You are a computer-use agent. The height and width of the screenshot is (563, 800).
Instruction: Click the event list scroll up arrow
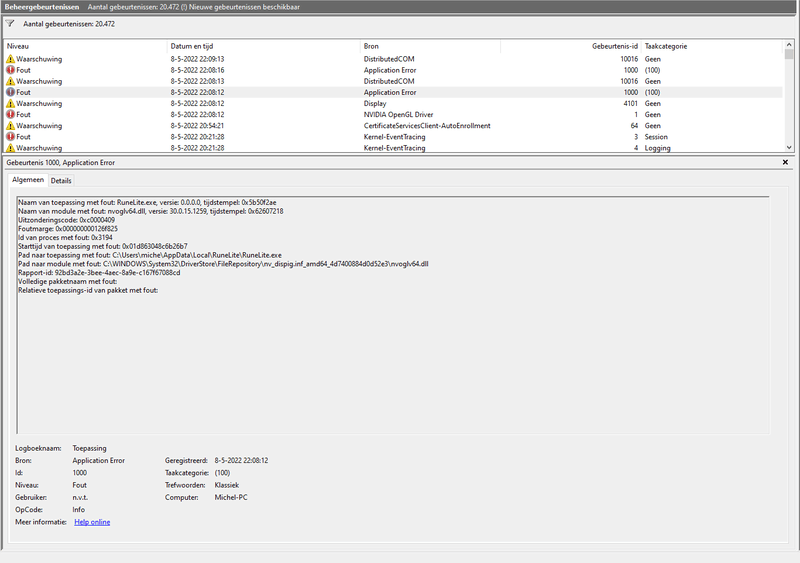[789, 45]
